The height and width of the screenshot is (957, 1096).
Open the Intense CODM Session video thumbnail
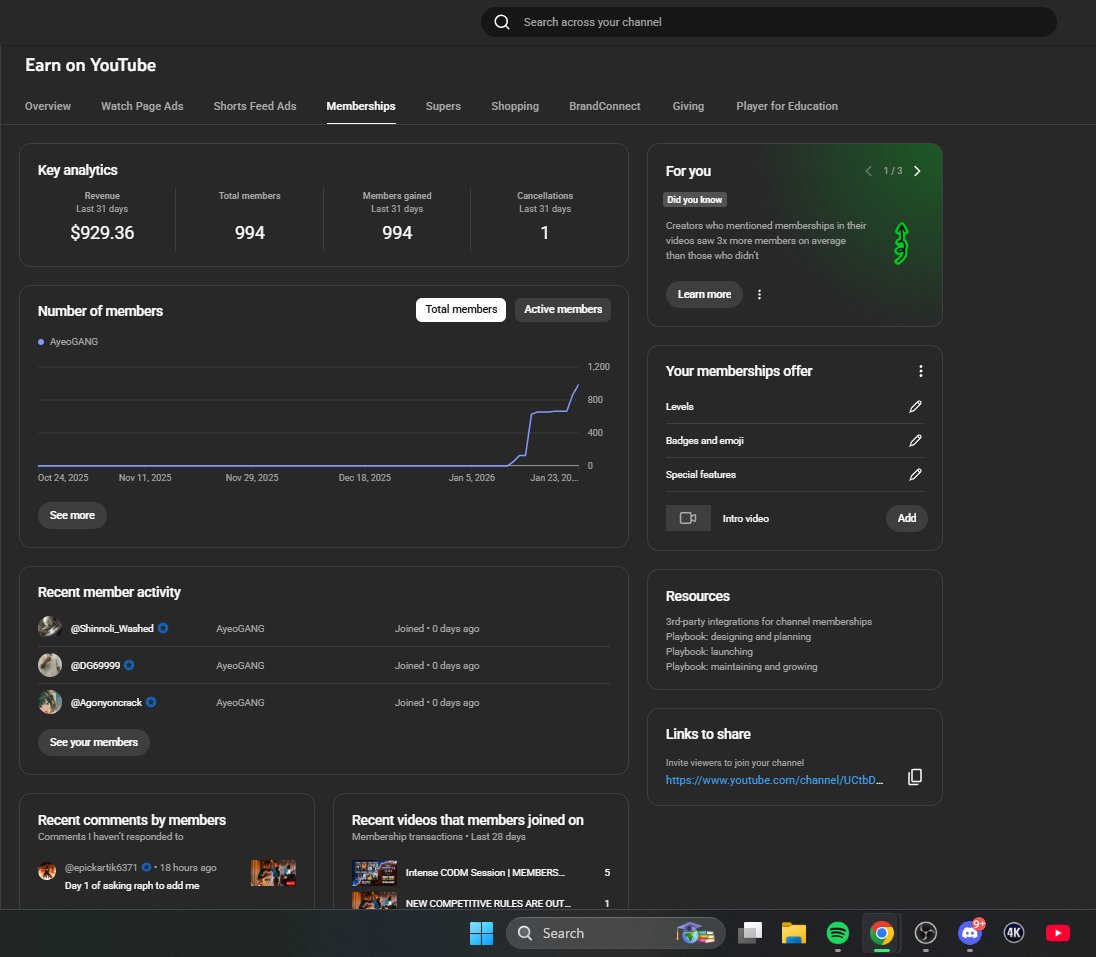tap(375, 873)
